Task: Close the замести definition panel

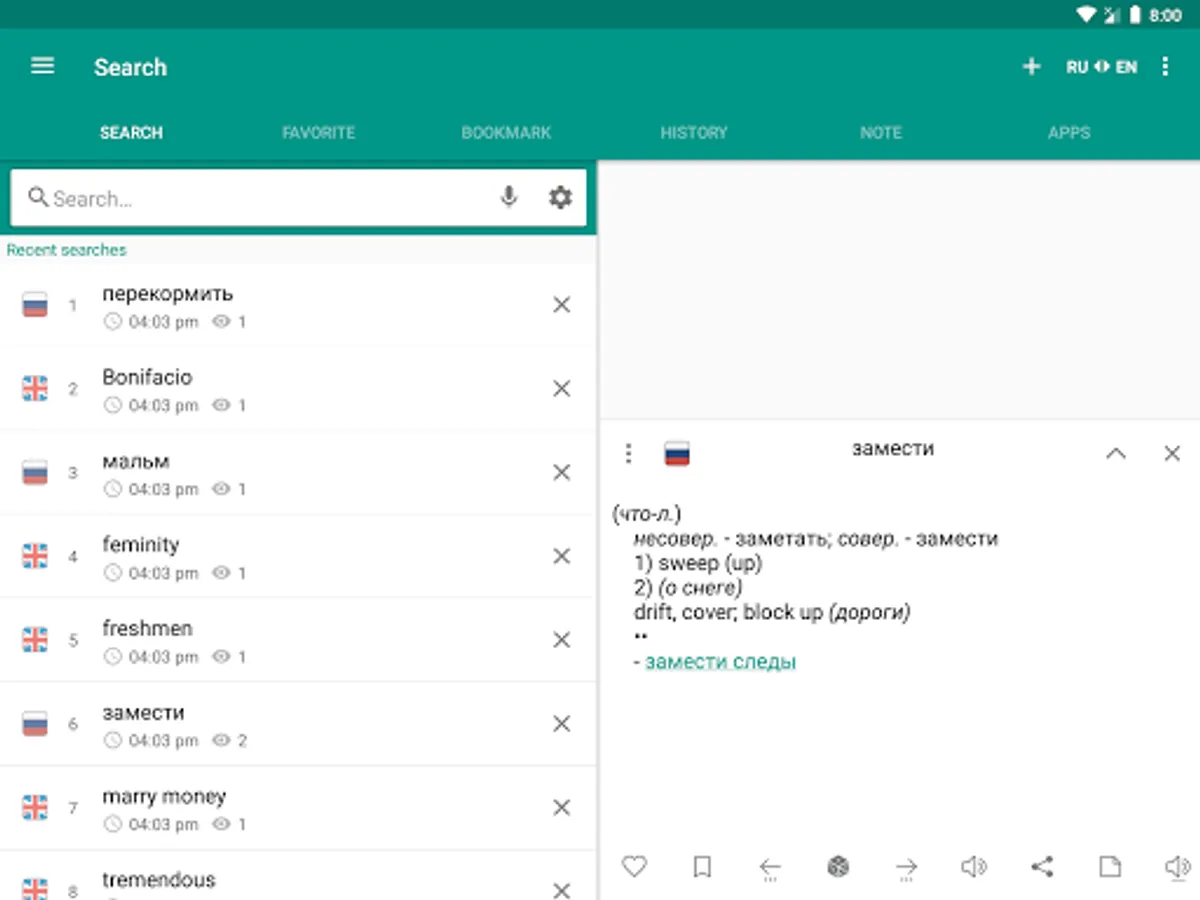Action: coord(1172,454)
